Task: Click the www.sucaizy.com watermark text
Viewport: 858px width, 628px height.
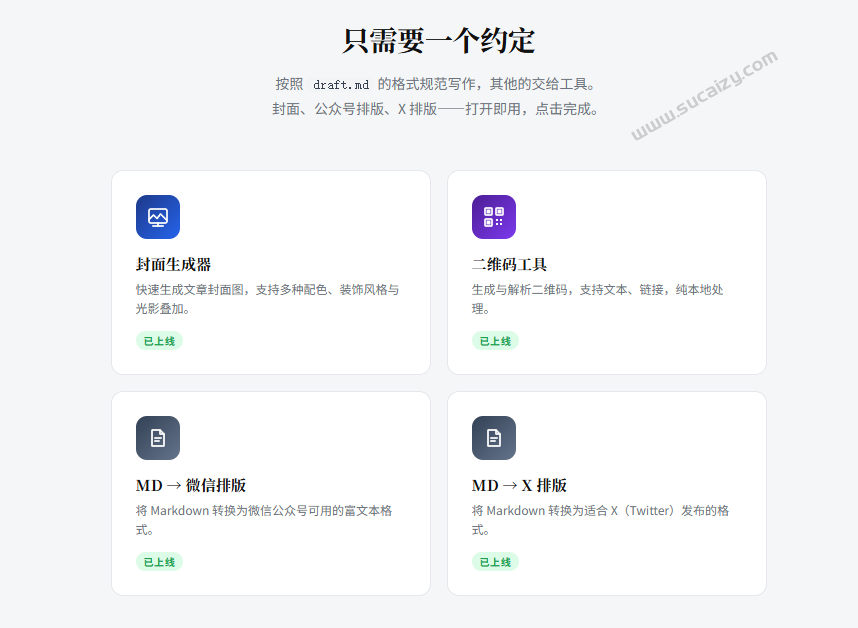Action: (x=704, y=95)
